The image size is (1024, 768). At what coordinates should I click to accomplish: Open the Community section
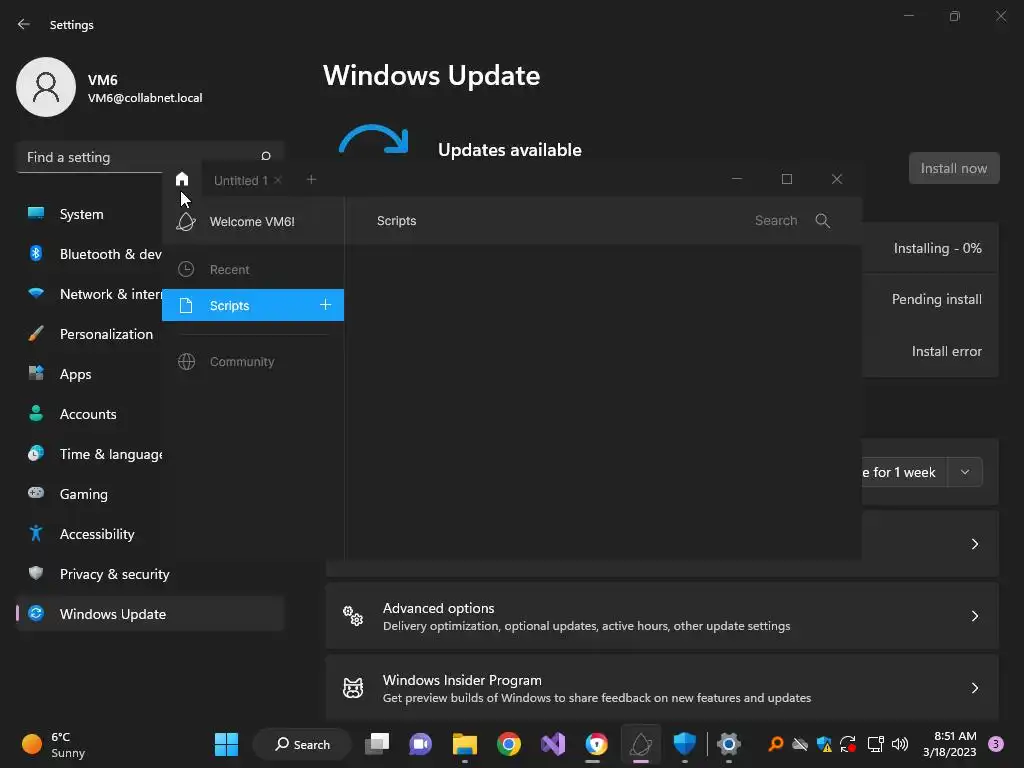(x=253, y=361)
